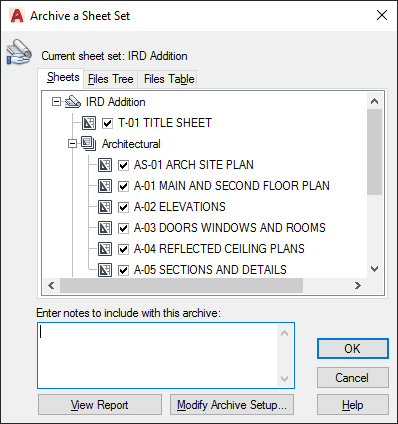Switch to the Files Tree tab
Viewport: 398px width, 424px height.
(111, 79)
